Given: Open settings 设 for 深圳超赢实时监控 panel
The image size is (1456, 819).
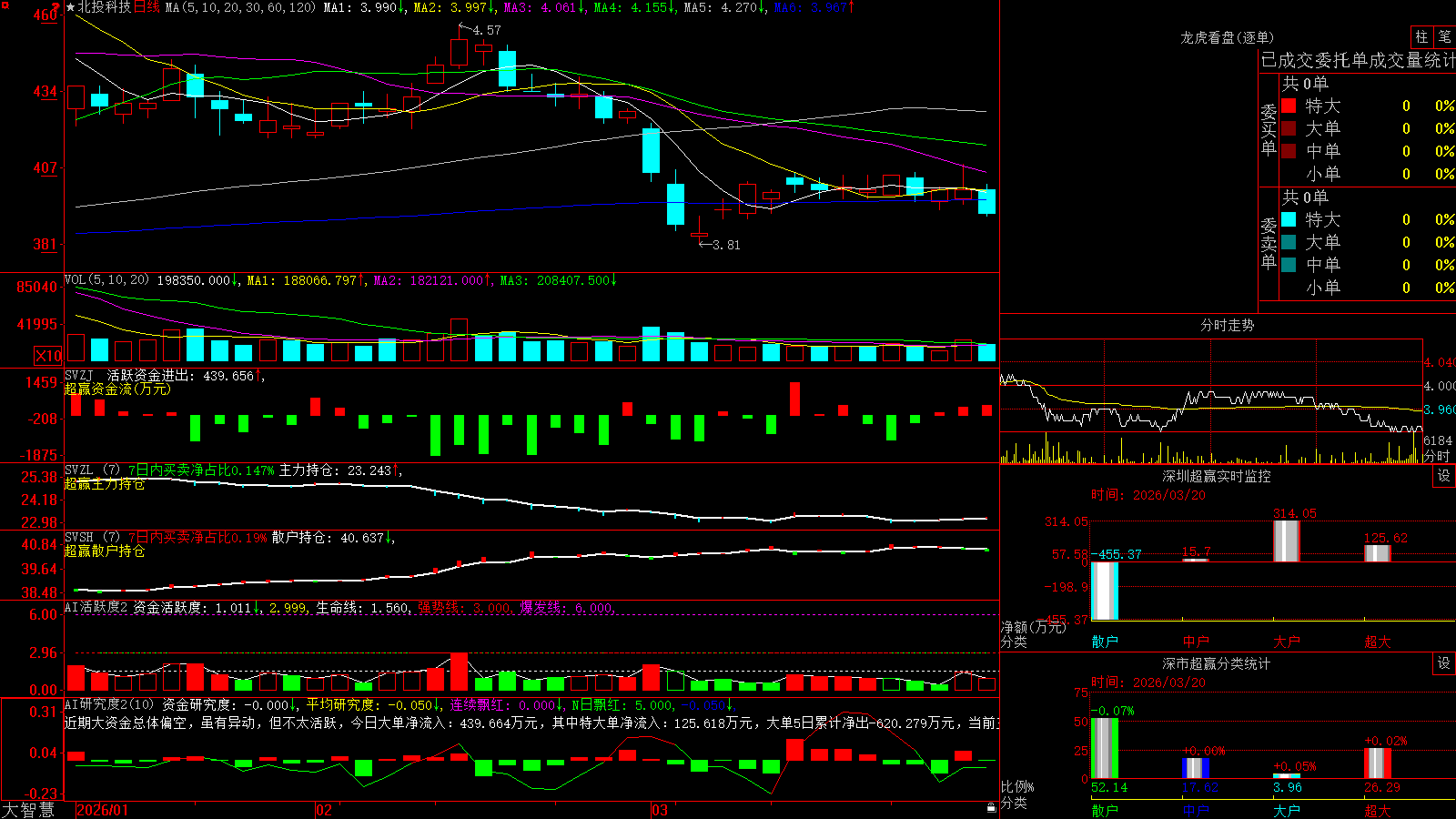Looking at the screenshot, I should pyautogui.click(x=1444, y=476).
